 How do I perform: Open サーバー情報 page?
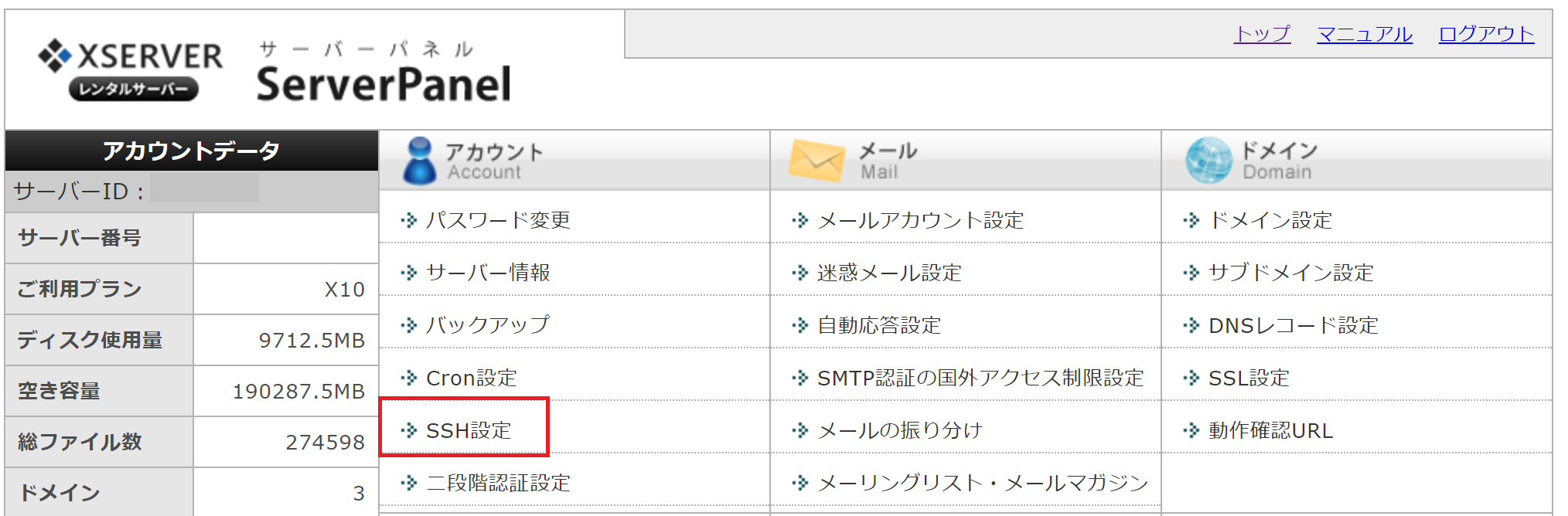click(x=488, y=273)
